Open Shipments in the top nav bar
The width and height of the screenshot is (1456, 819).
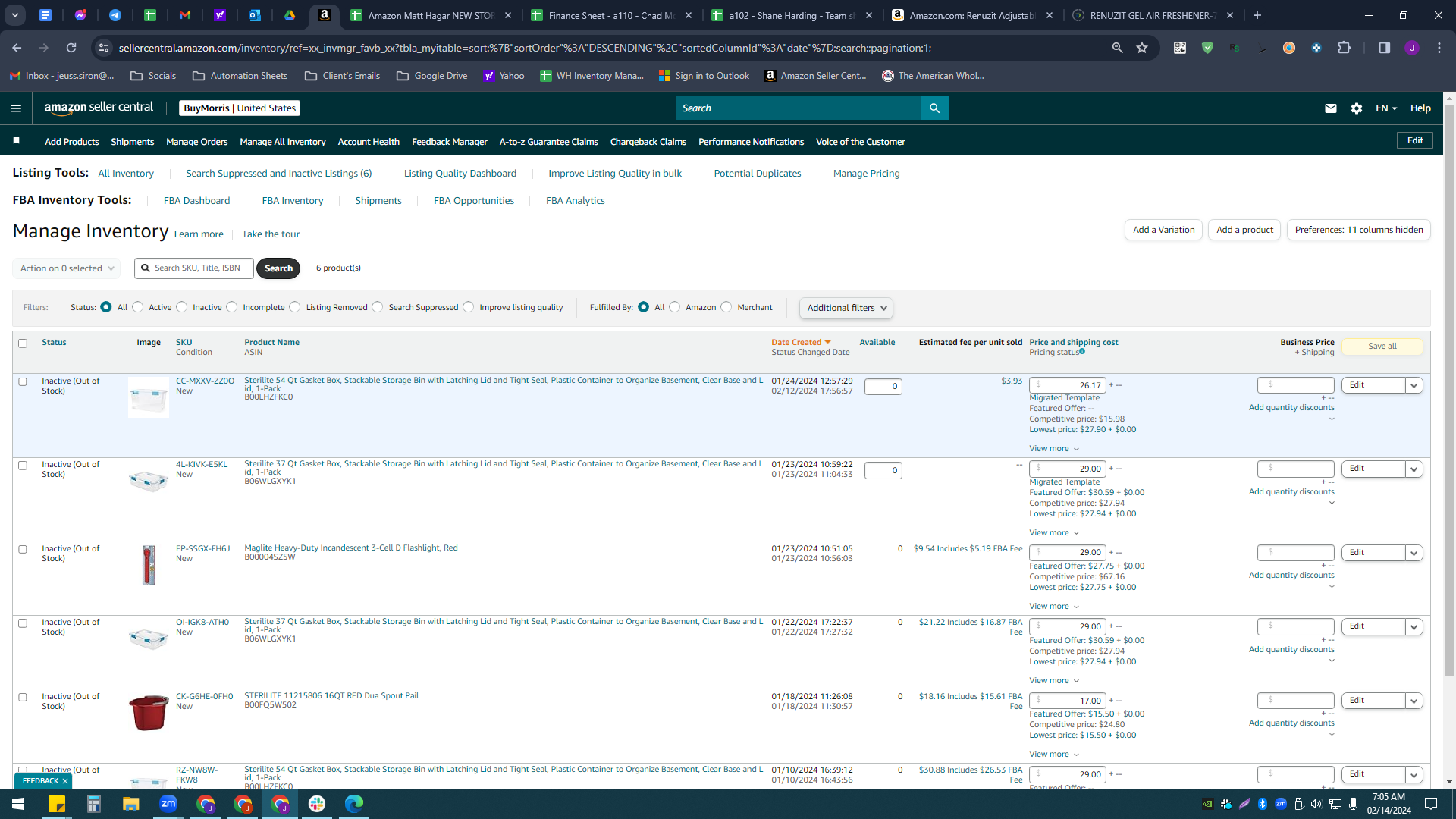132,142
